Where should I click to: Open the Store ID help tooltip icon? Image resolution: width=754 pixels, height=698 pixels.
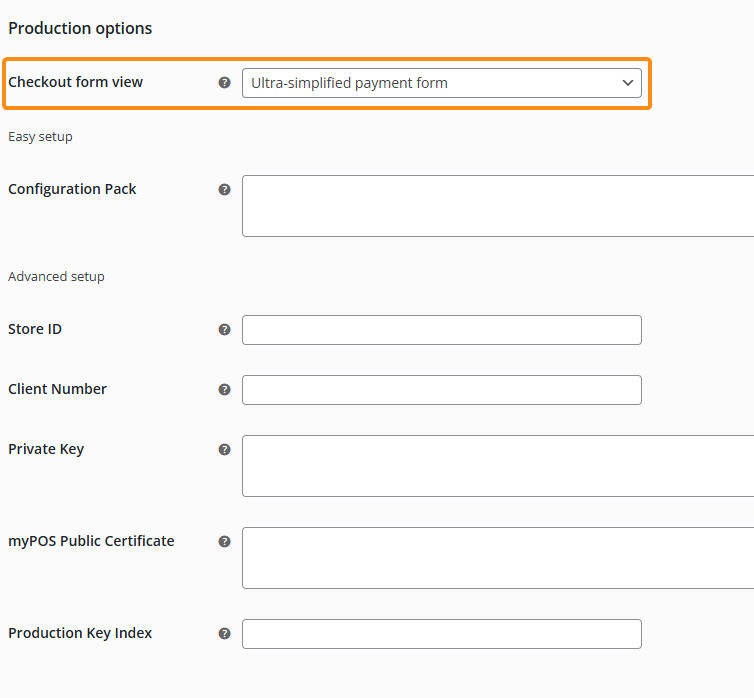224,329
